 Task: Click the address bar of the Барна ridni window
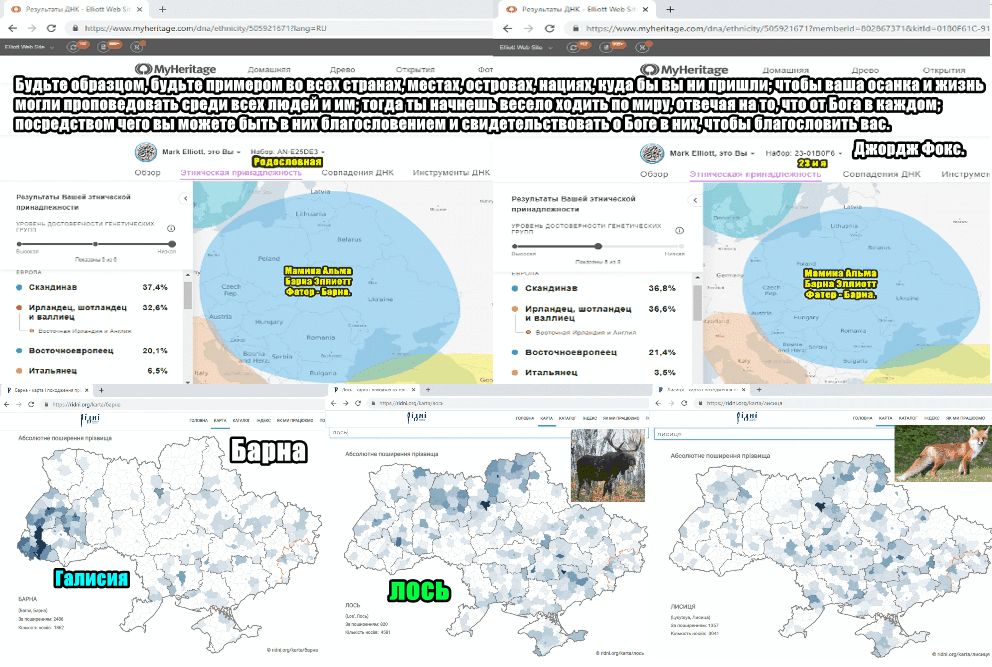[183, 404]
